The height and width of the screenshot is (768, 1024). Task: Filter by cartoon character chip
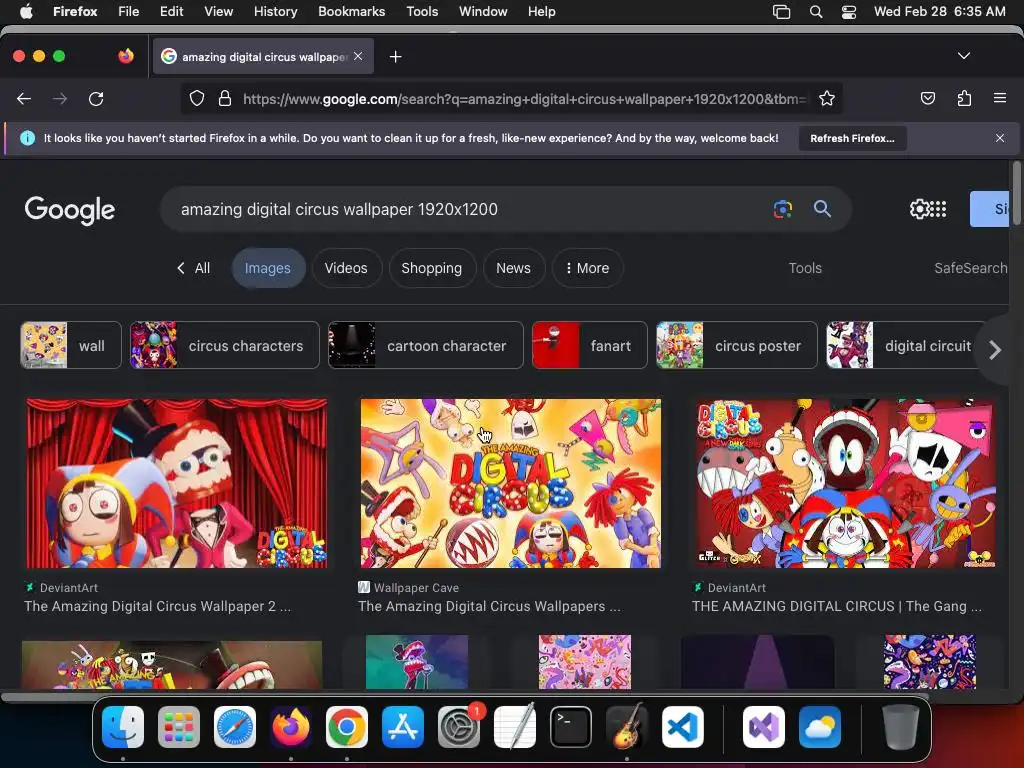426,345
